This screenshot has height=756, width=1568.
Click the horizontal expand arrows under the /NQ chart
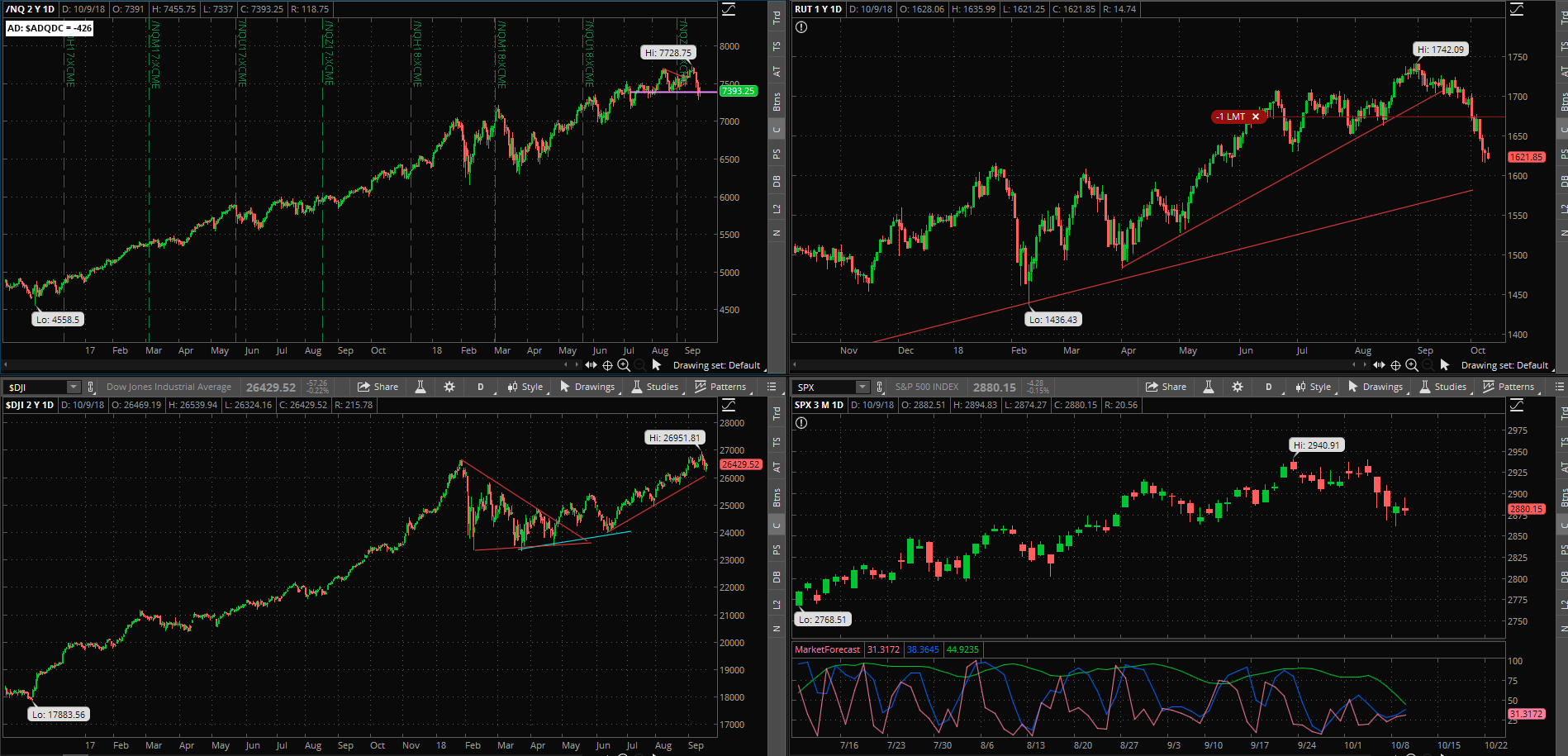coord(591,364)
